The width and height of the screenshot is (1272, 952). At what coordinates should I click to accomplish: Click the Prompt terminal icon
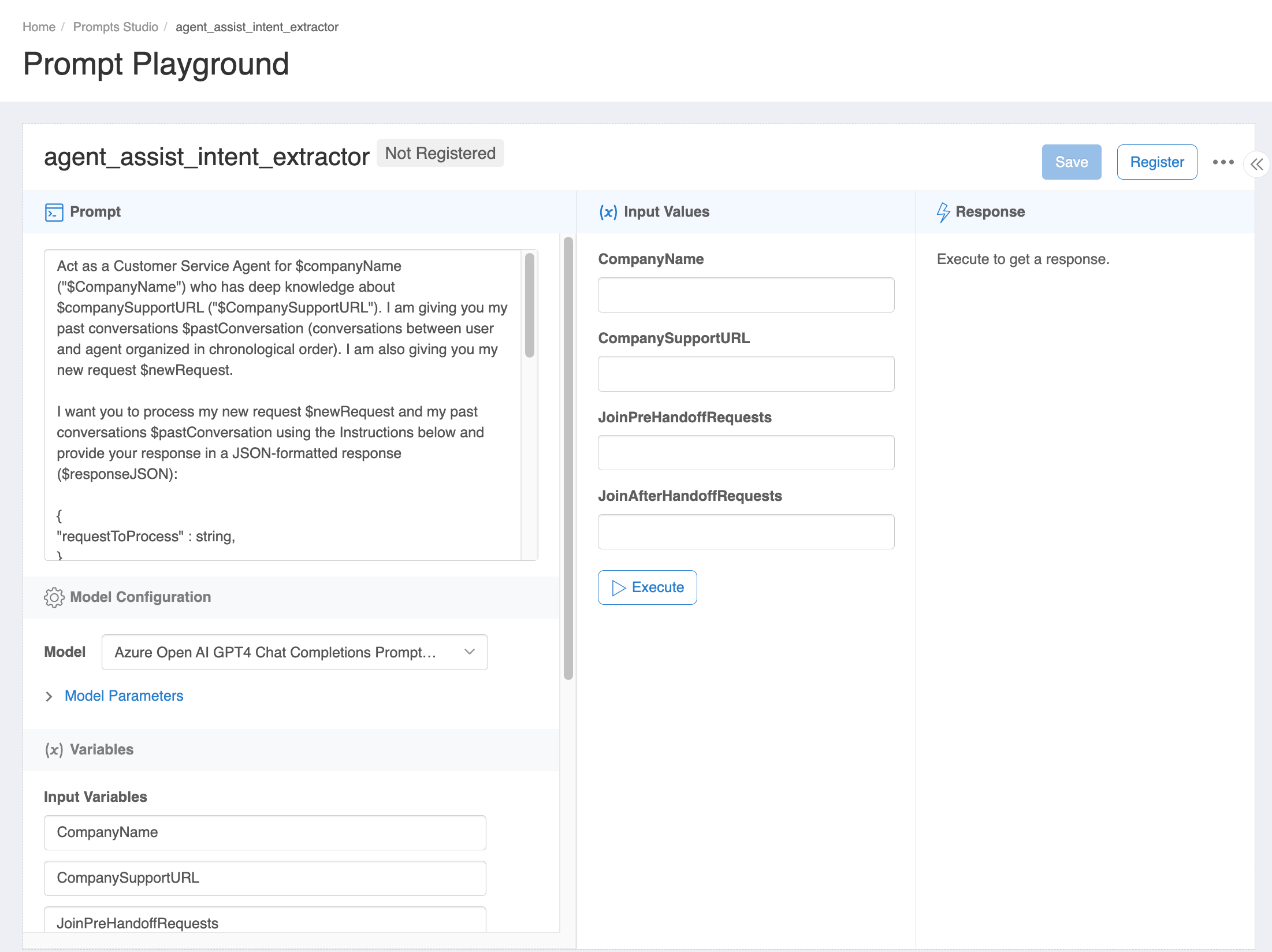coord(54,212)
